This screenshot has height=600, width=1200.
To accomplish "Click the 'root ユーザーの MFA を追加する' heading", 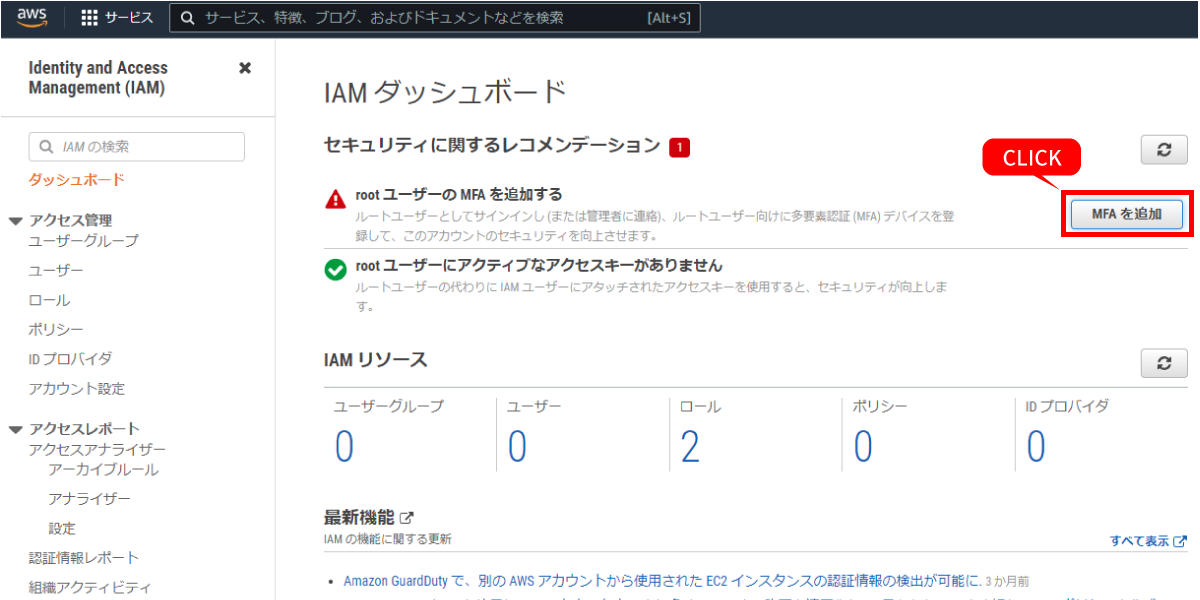I will (459, 194).
